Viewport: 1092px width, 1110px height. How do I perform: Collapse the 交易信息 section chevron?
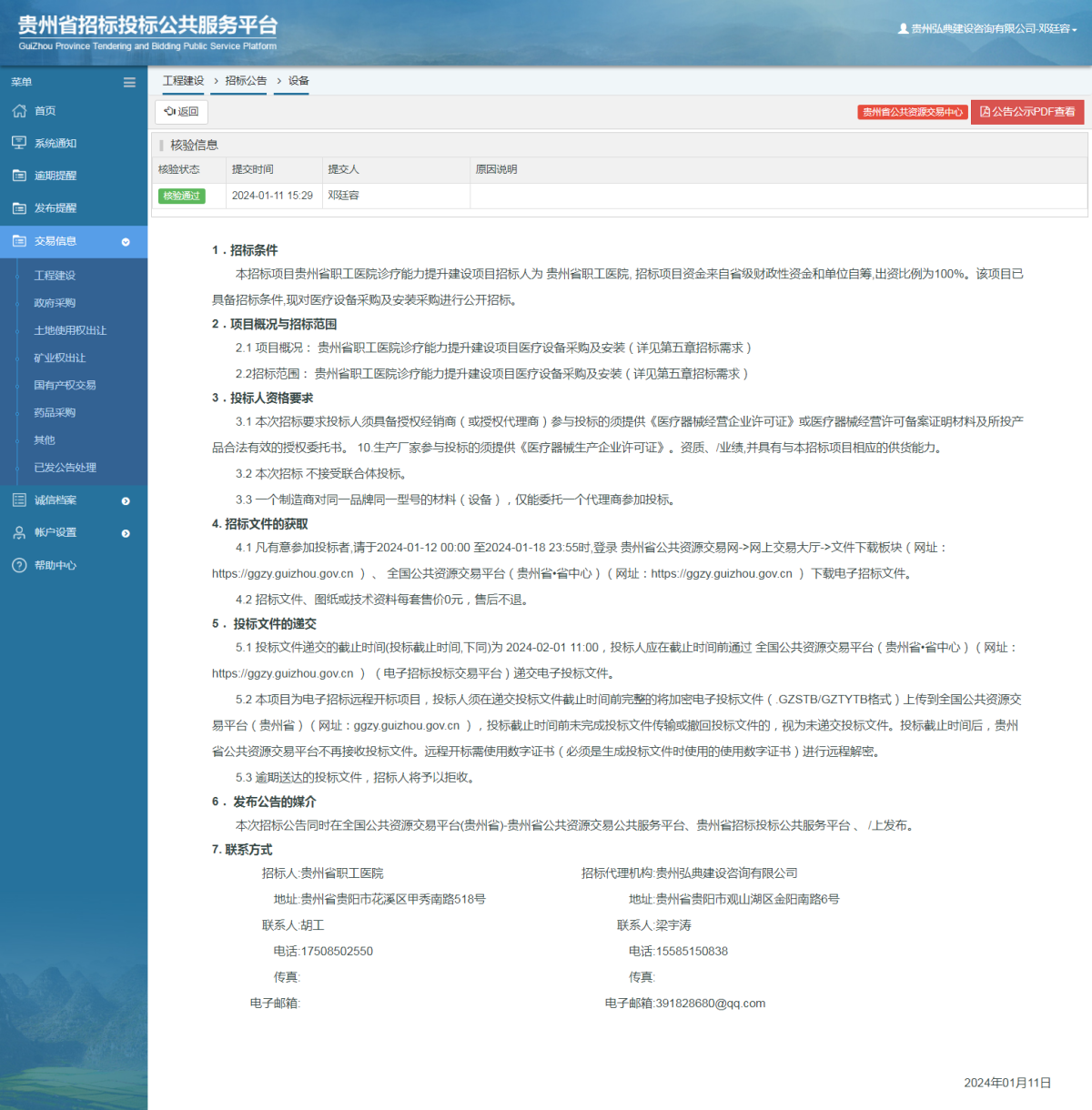click(x=126, y=242)
